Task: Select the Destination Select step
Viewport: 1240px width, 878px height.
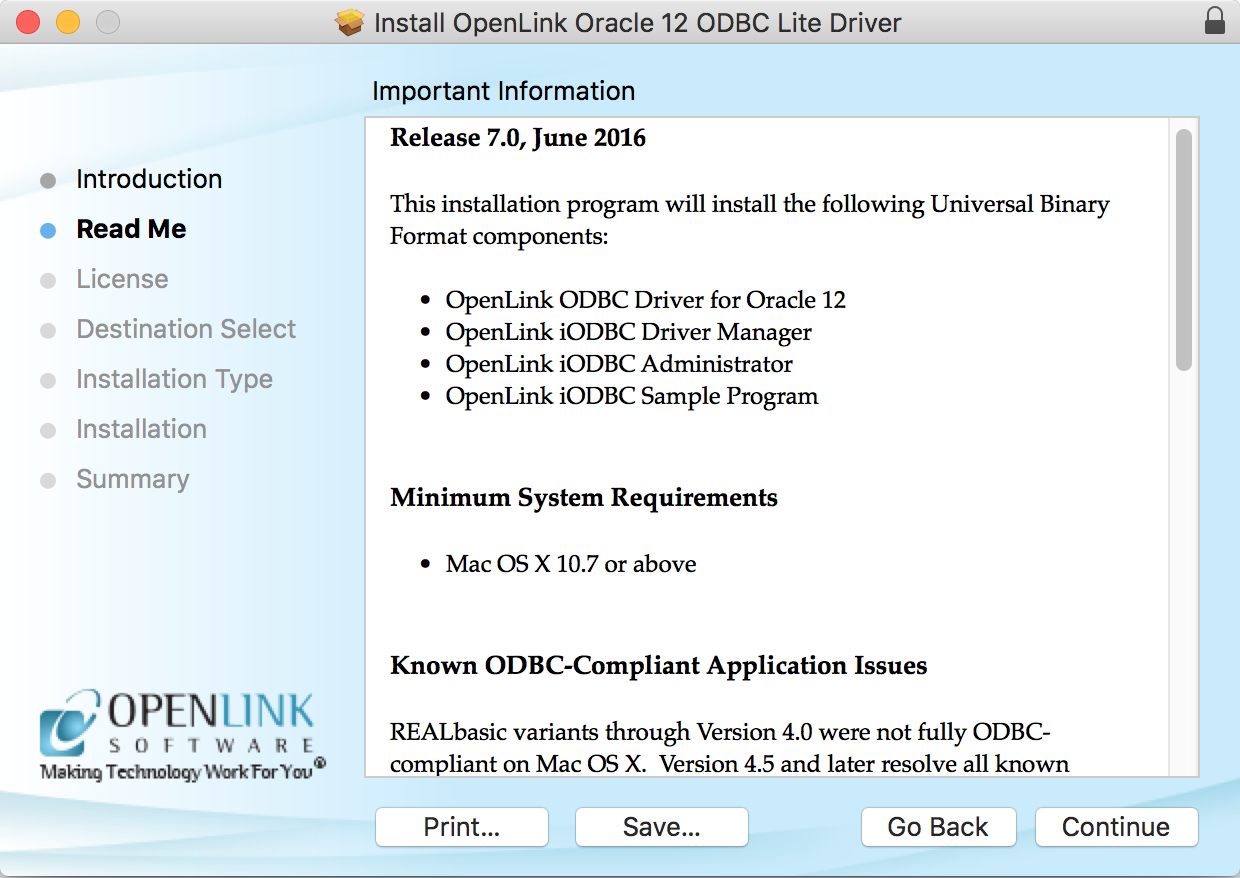Action: pyautogui.click(x=186, y=330)
